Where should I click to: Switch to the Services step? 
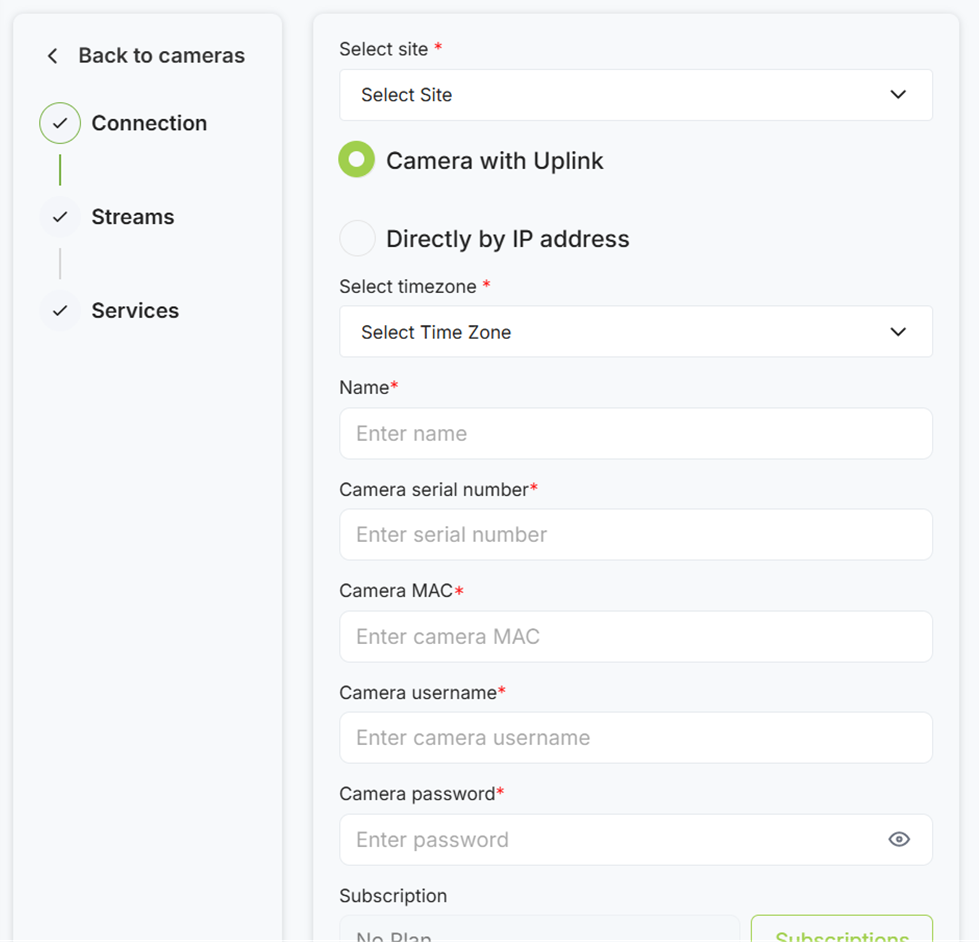point(135,311)
